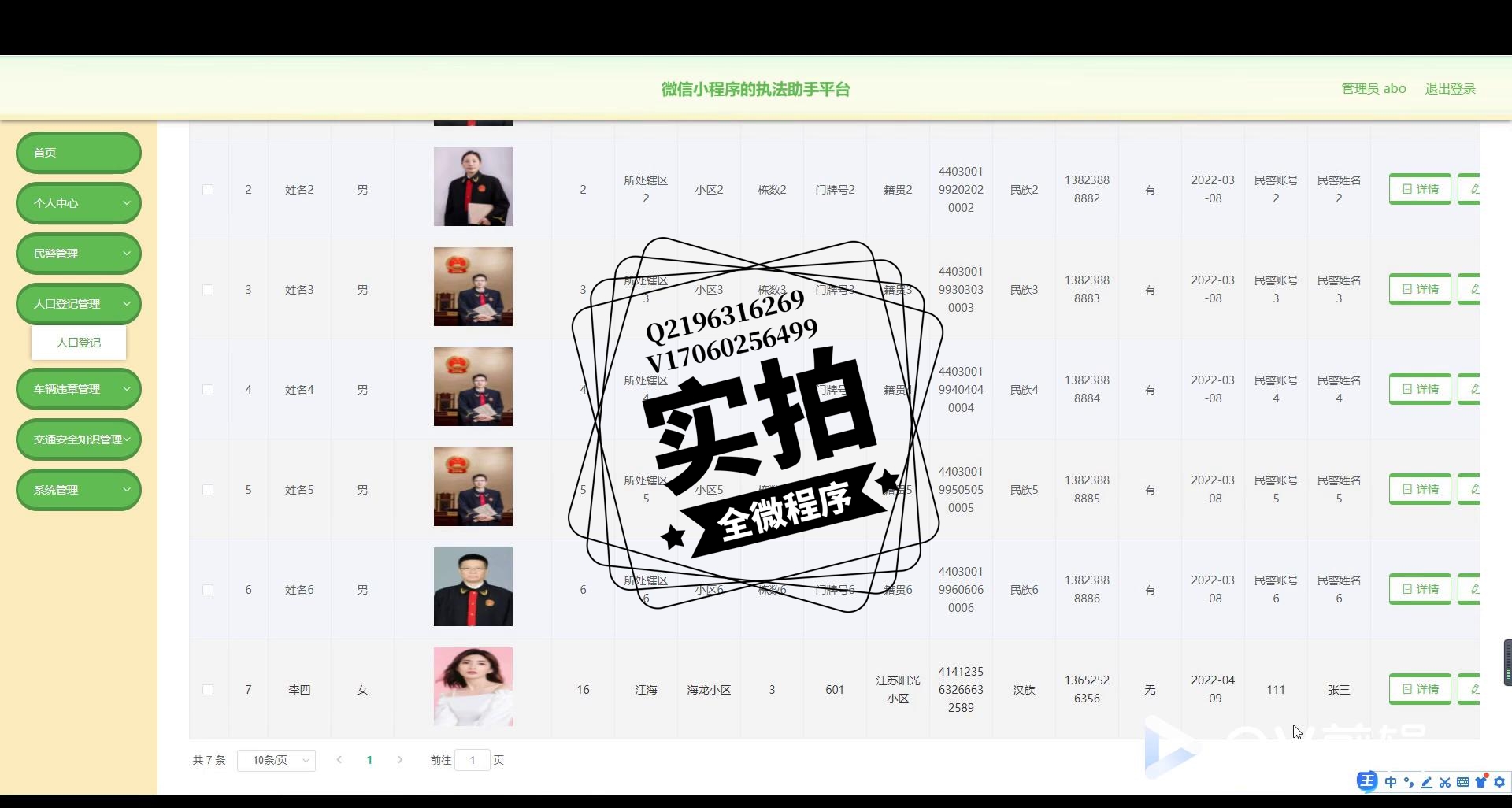Image resolution: width=1512 pixels, height=808 pixels.
Task: Go to next page arrow in pagination
Action: (400, 760)
